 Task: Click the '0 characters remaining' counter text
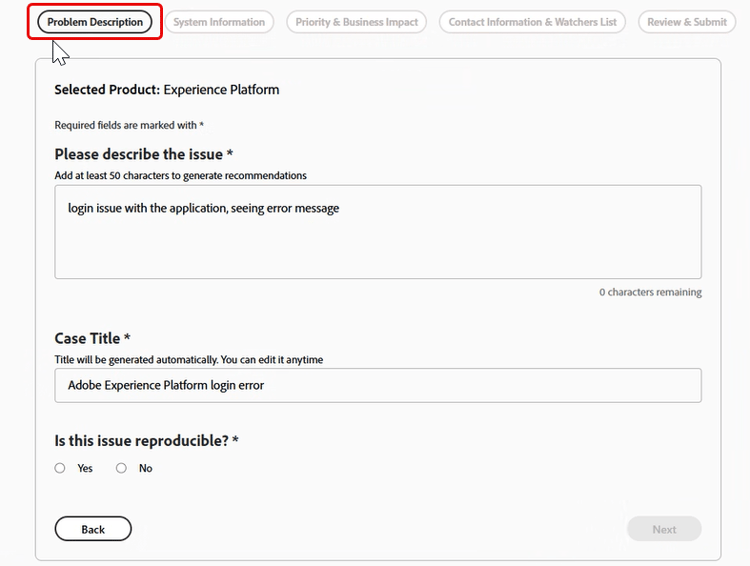point(651,292)
